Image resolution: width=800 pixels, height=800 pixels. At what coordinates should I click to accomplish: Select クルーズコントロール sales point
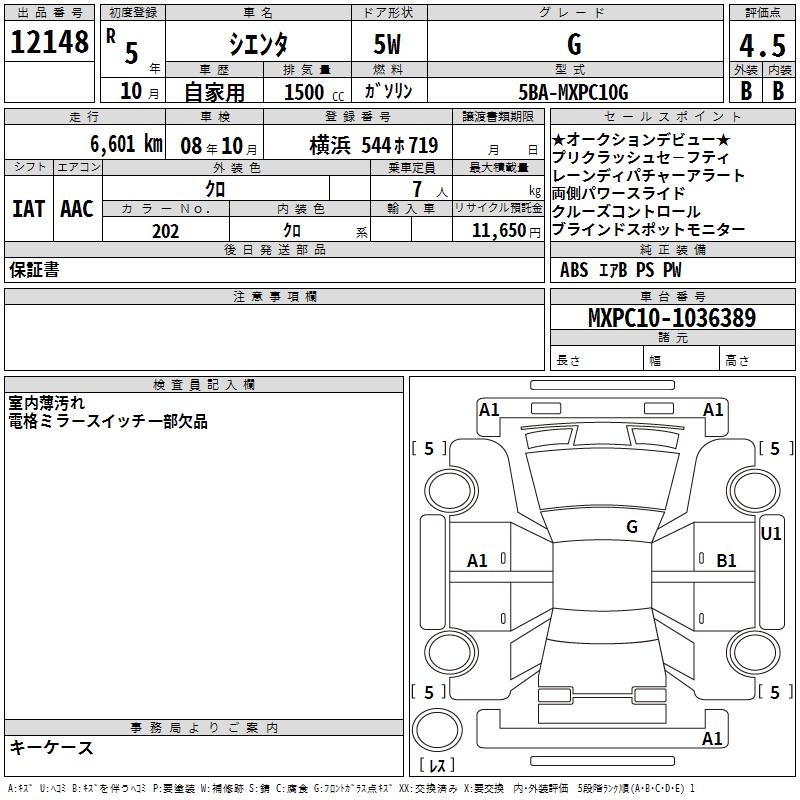[626, 211]
